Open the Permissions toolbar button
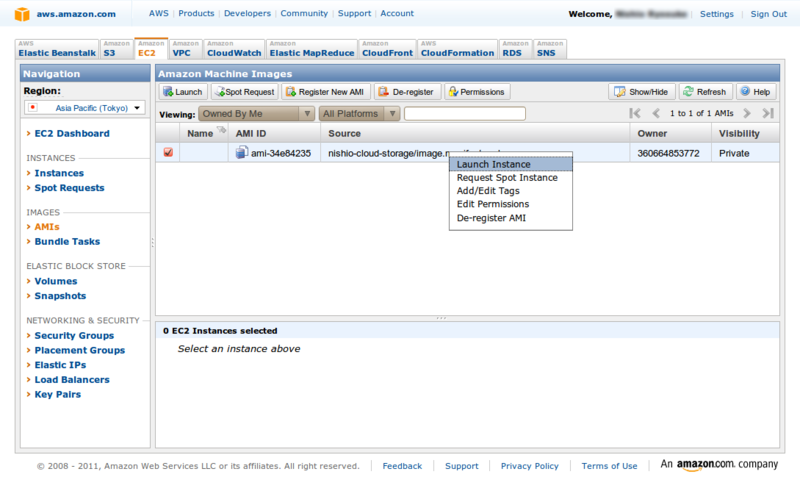This screenshot has height=477, width=800. pos(477,92)
